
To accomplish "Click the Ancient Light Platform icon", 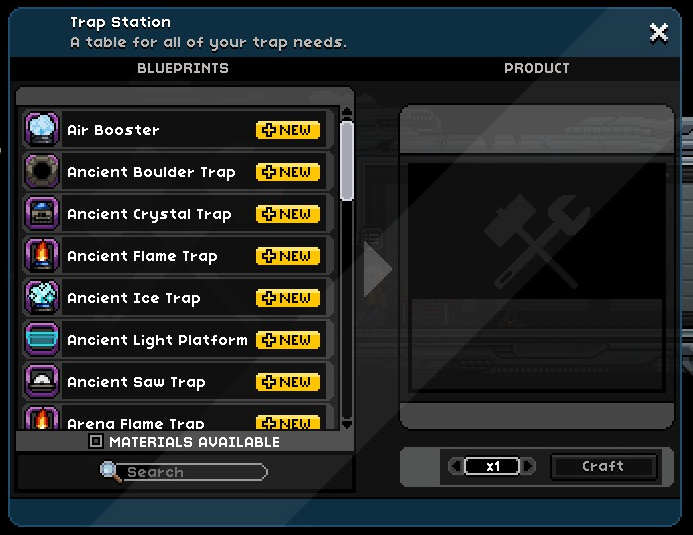I will pos(42,340).
